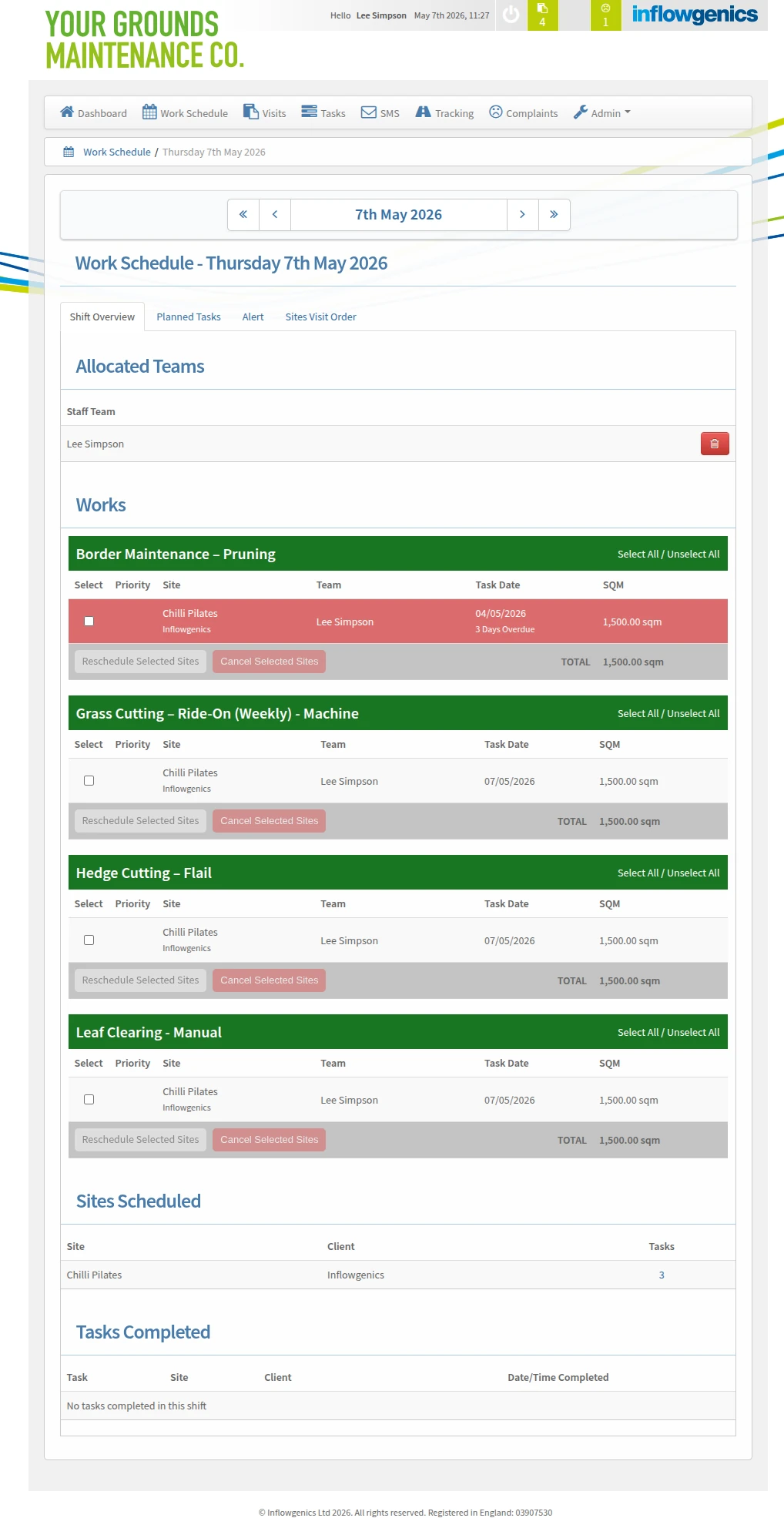Click Tasks menu item label
The image size is (784, 1518).
point(333,113)
